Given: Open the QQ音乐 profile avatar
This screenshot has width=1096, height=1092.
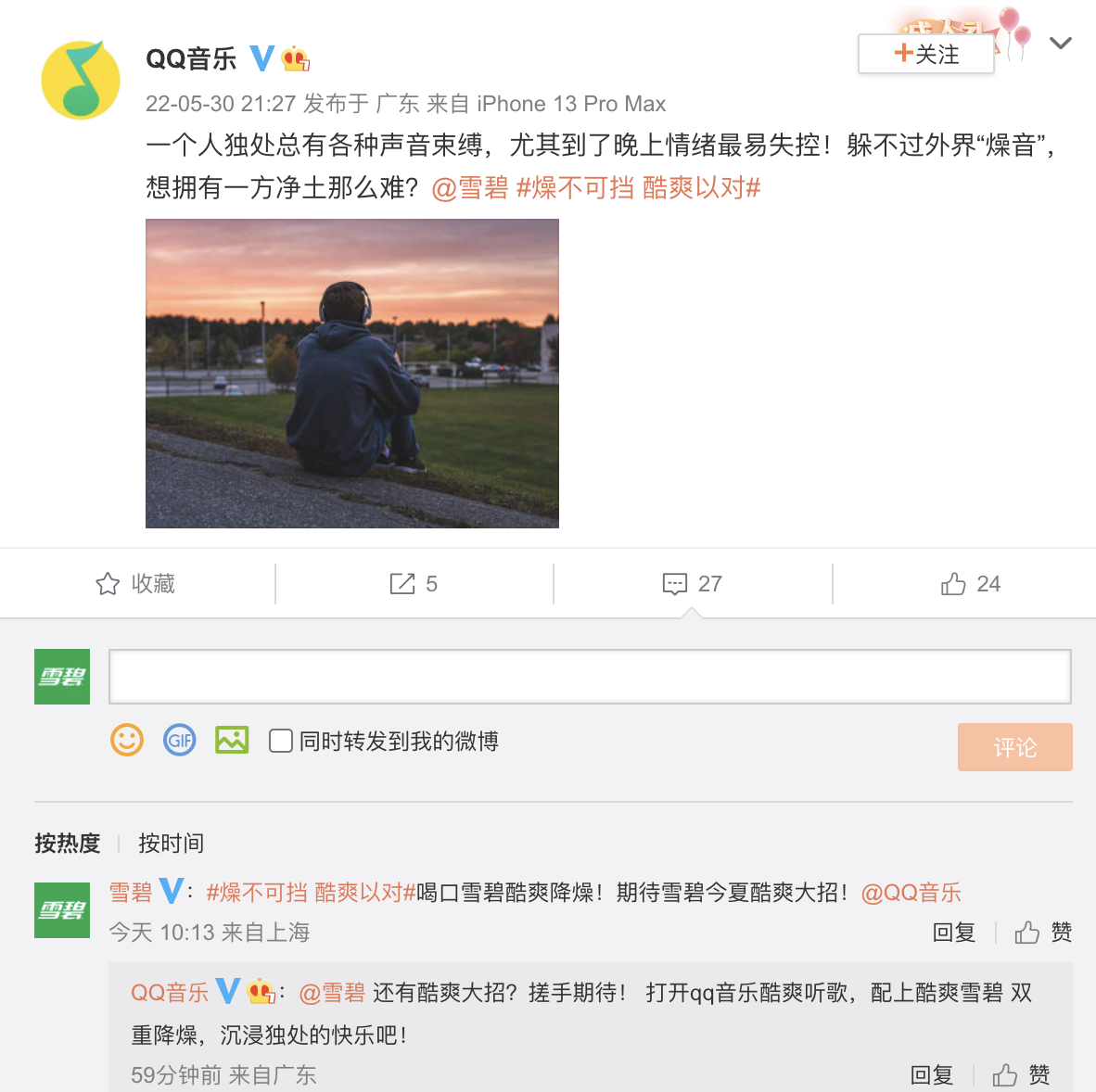Looking at the screenshot, I should click(81, 80).
